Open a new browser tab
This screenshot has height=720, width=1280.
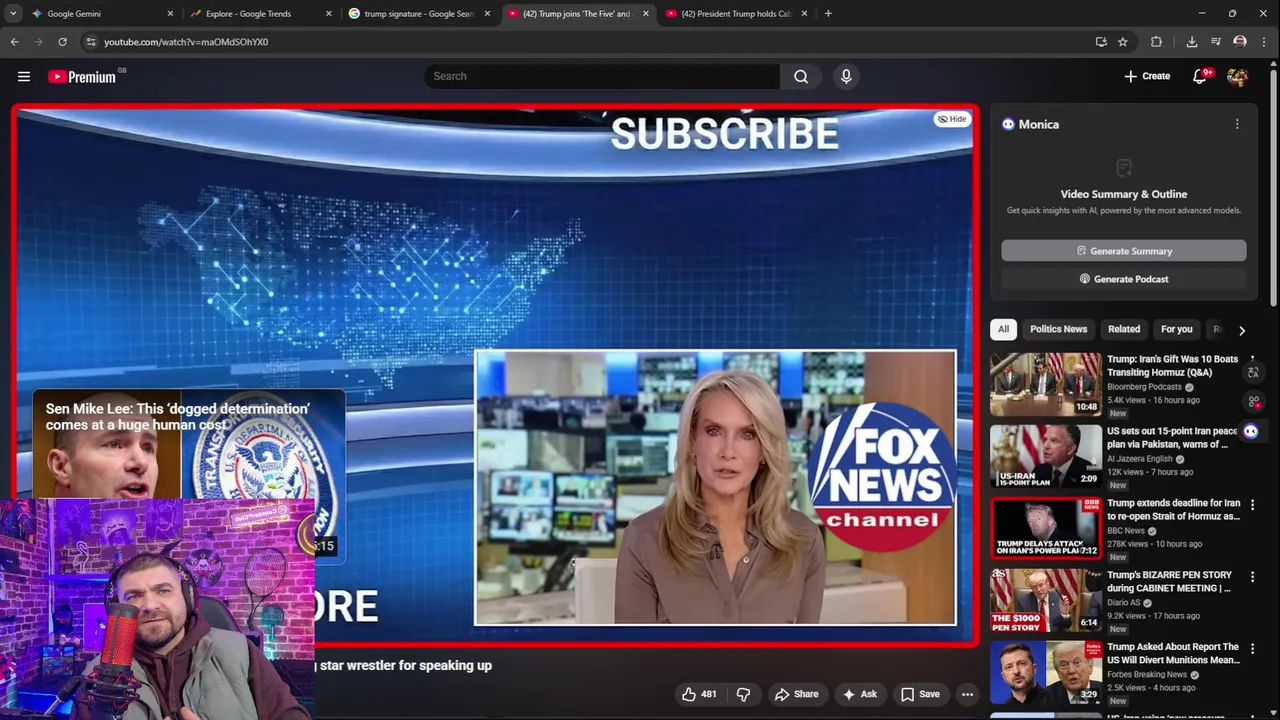pos(828,14)
